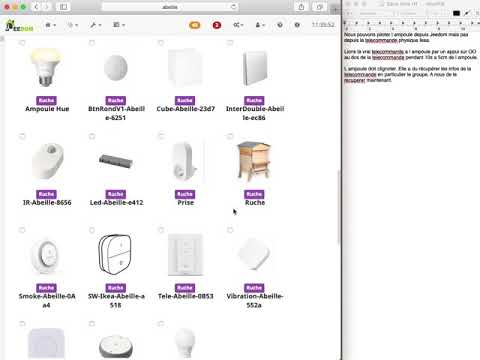Image resolution: width=480 pixels, height=360 pixels.
Task: Click the Cube-Abeille-23d7 label
Action: pos(185,109)
